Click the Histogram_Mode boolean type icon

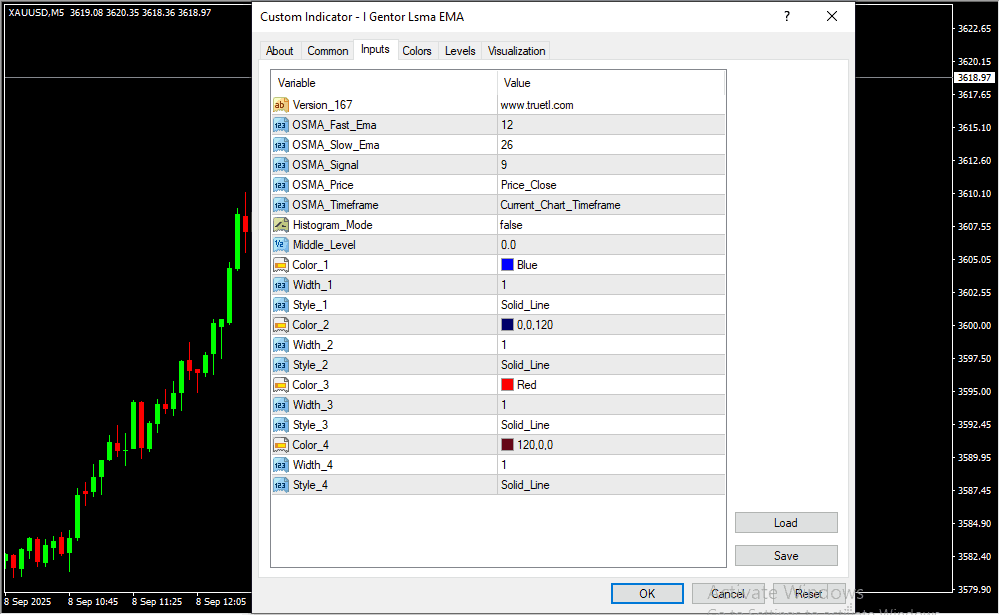281,225
